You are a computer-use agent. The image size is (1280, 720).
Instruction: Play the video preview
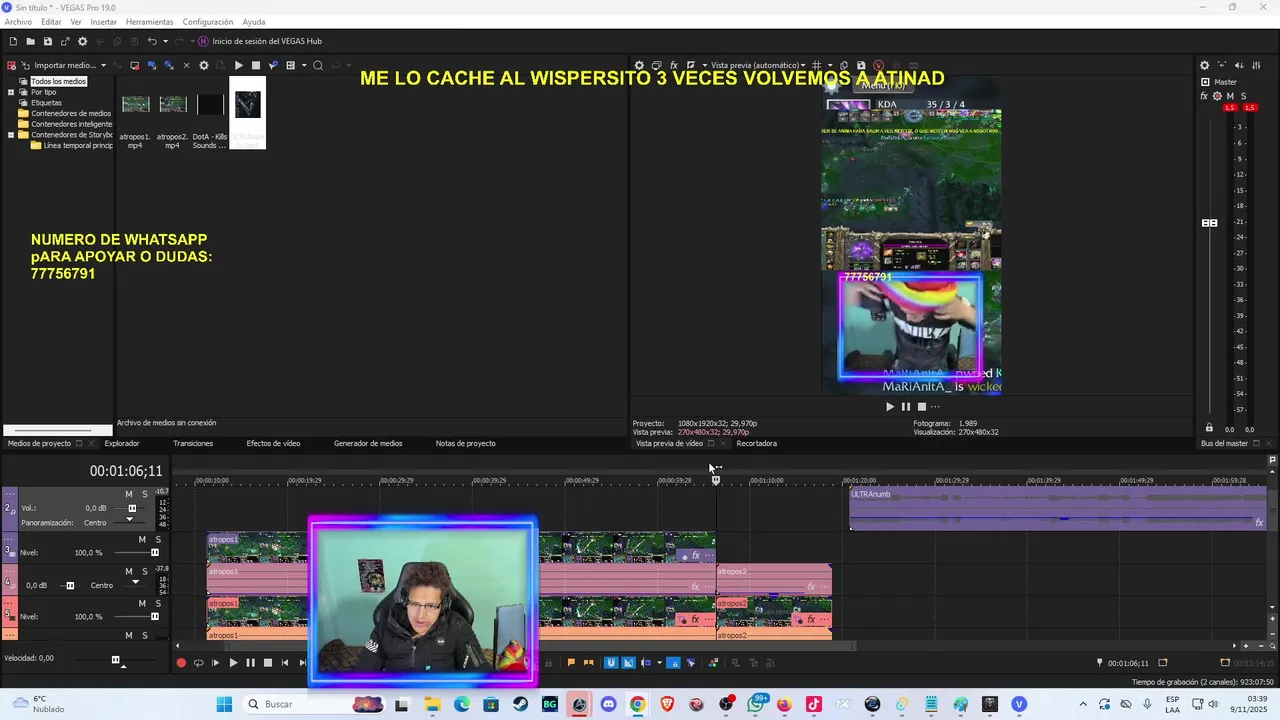tap(889, 406)
